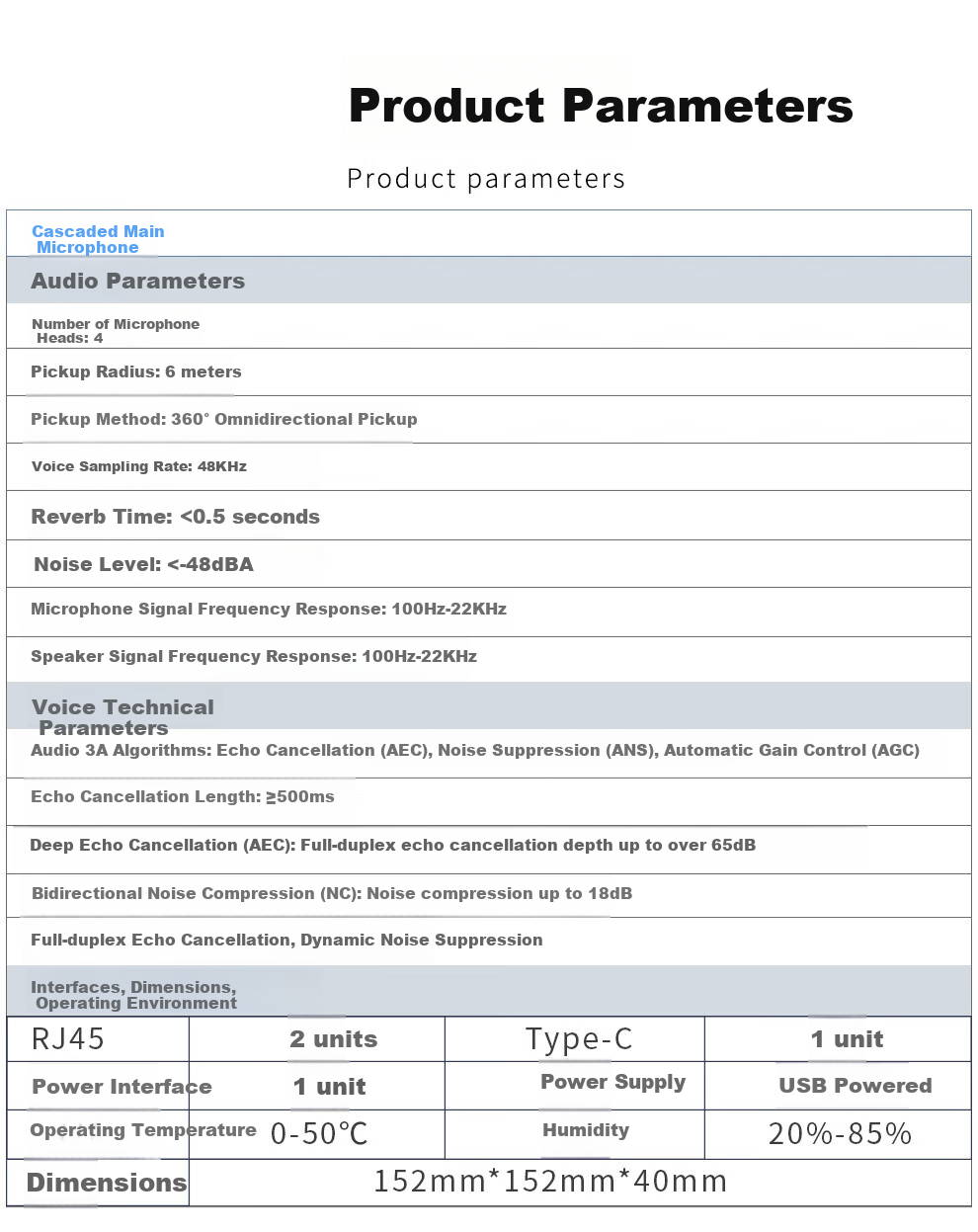Click the 'Noise Level: <-48dBA' row
Viewport: 978px width, 1232px height.
point(489,564)
